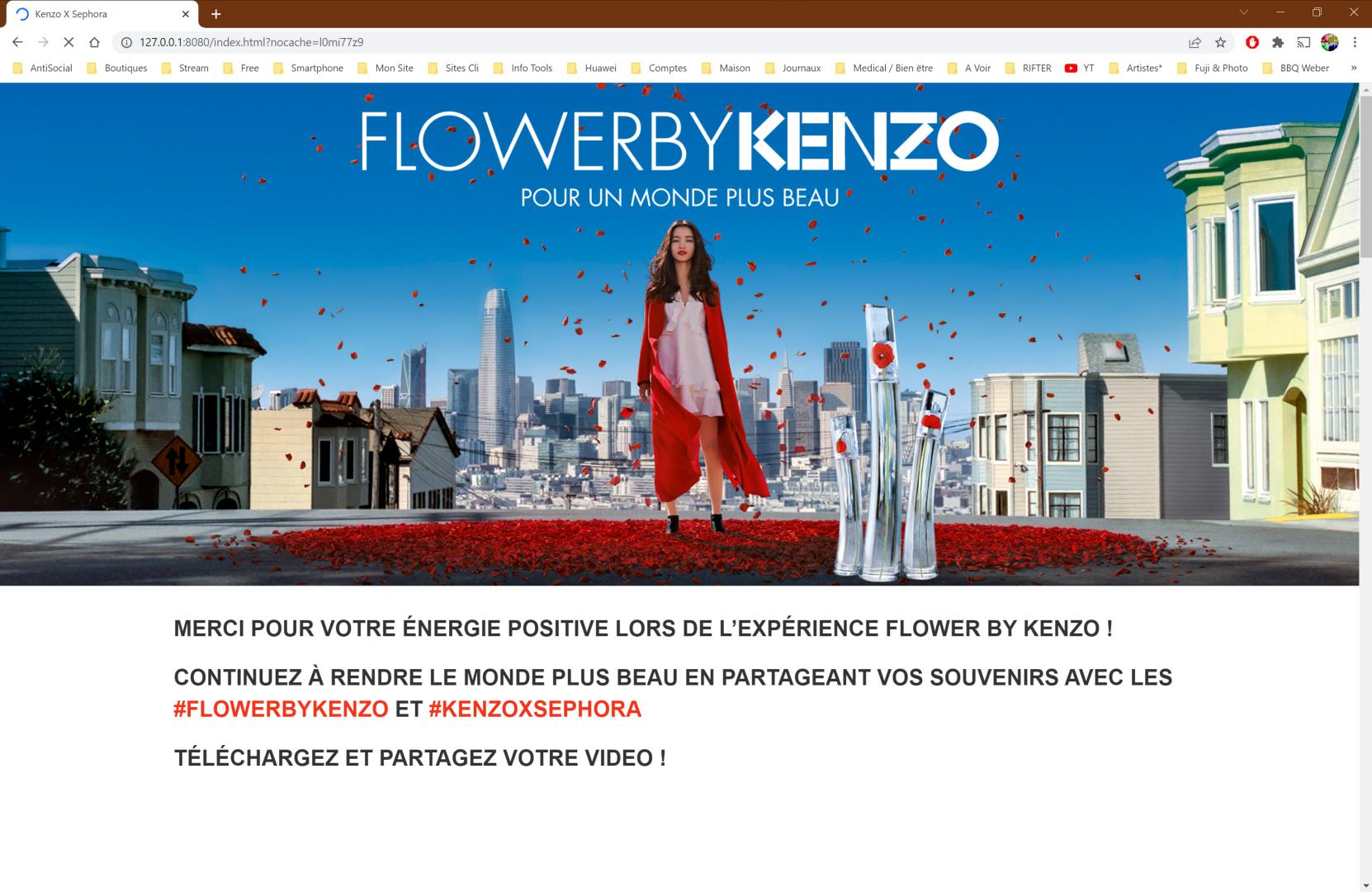Share this page icon in address bar
The image size is (1372, 892).
(1195, 42)
